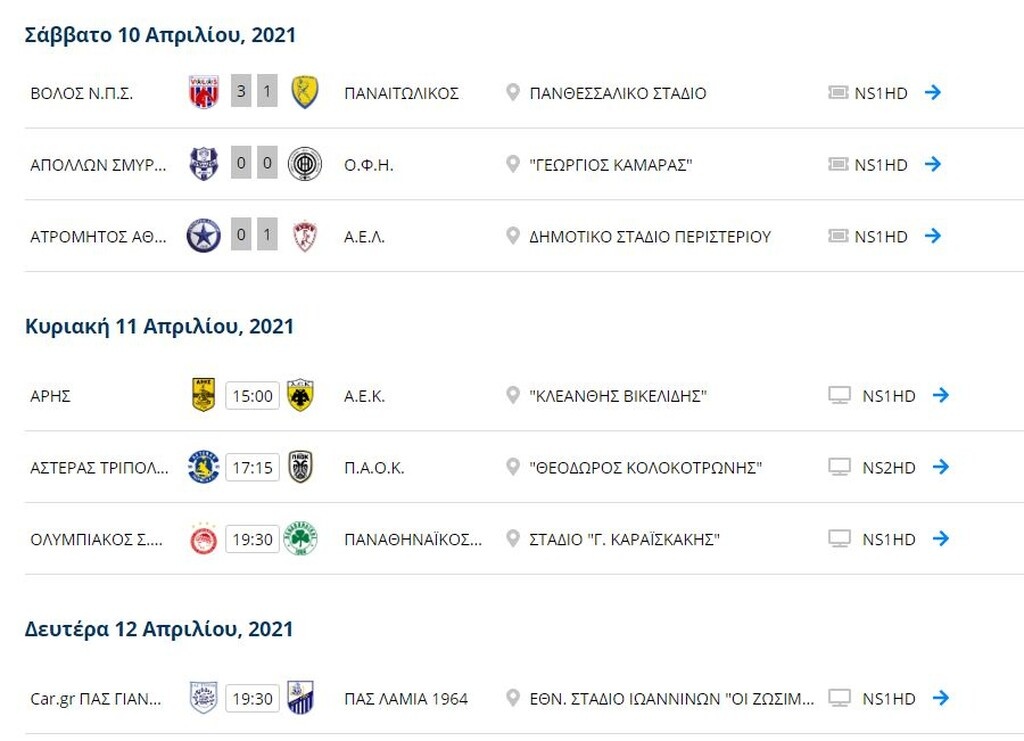Click the Ο.Φ.Η. club logo

coord(305,164)
